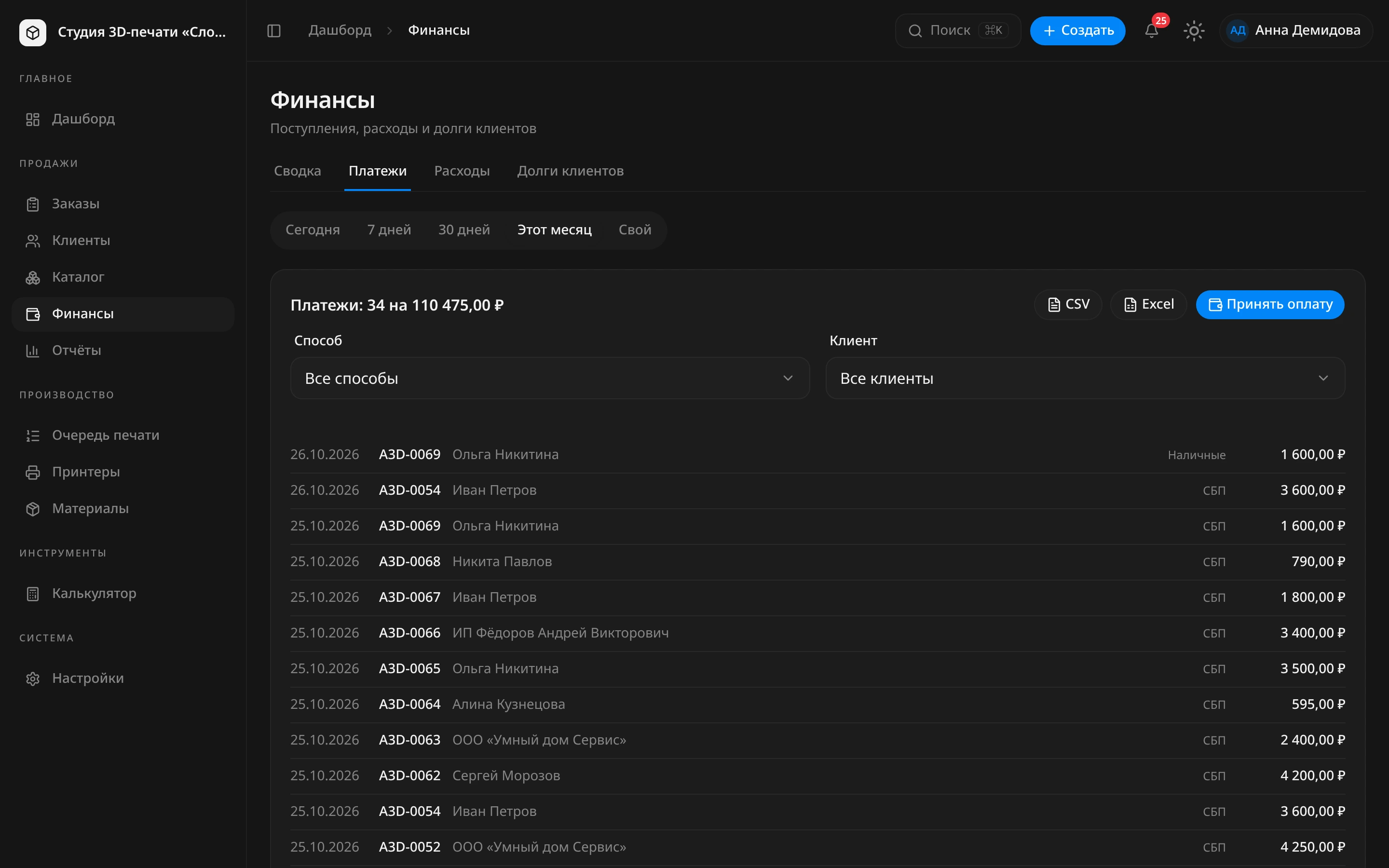Image resolution: width=1389 pixels, height=868 pixels.
Task: Open Каталог in sidebar
Action: coord(123,277)
